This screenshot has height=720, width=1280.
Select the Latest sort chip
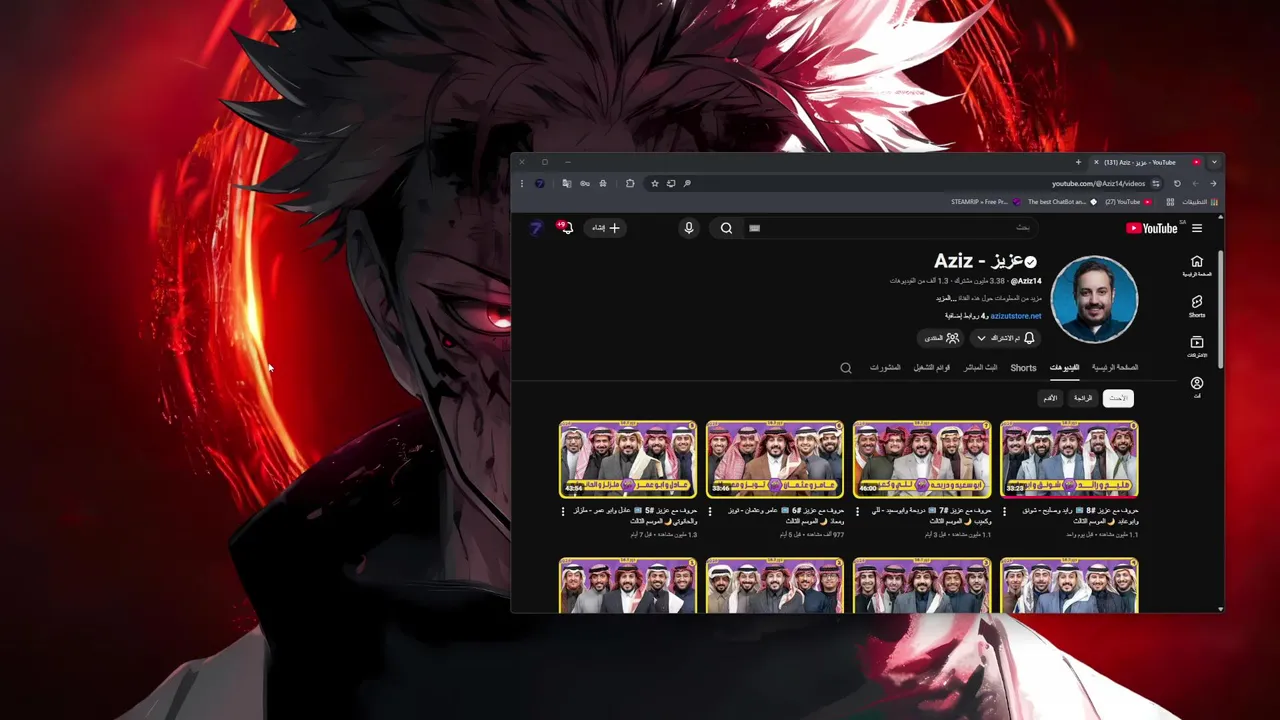[x=1118, y=398]
